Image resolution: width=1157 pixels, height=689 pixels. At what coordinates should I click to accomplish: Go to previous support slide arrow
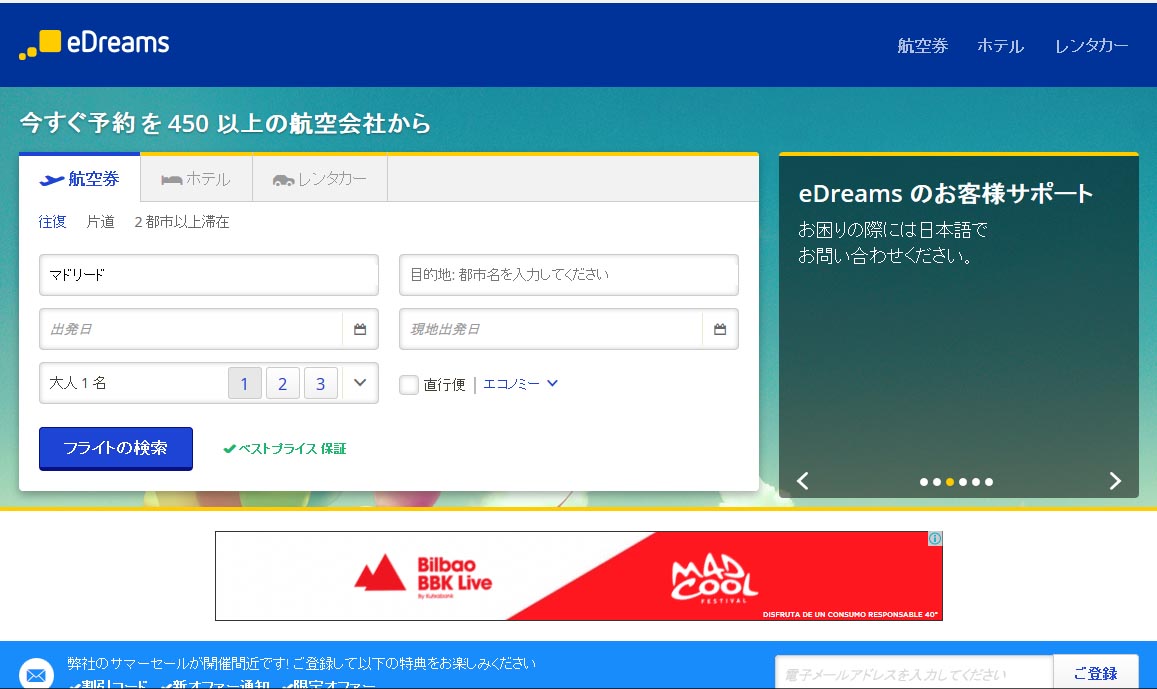[x=802, y=481]
